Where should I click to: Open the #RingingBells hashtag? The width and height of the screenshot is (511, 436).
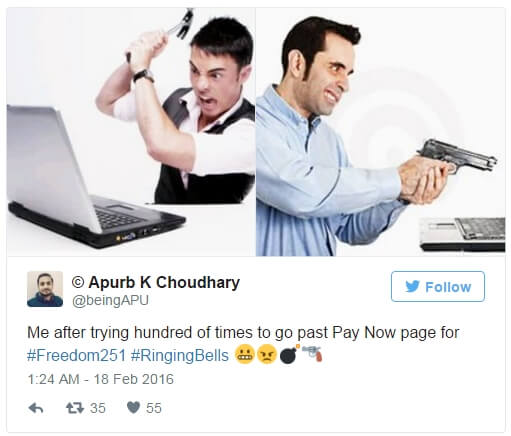point(180,355)
